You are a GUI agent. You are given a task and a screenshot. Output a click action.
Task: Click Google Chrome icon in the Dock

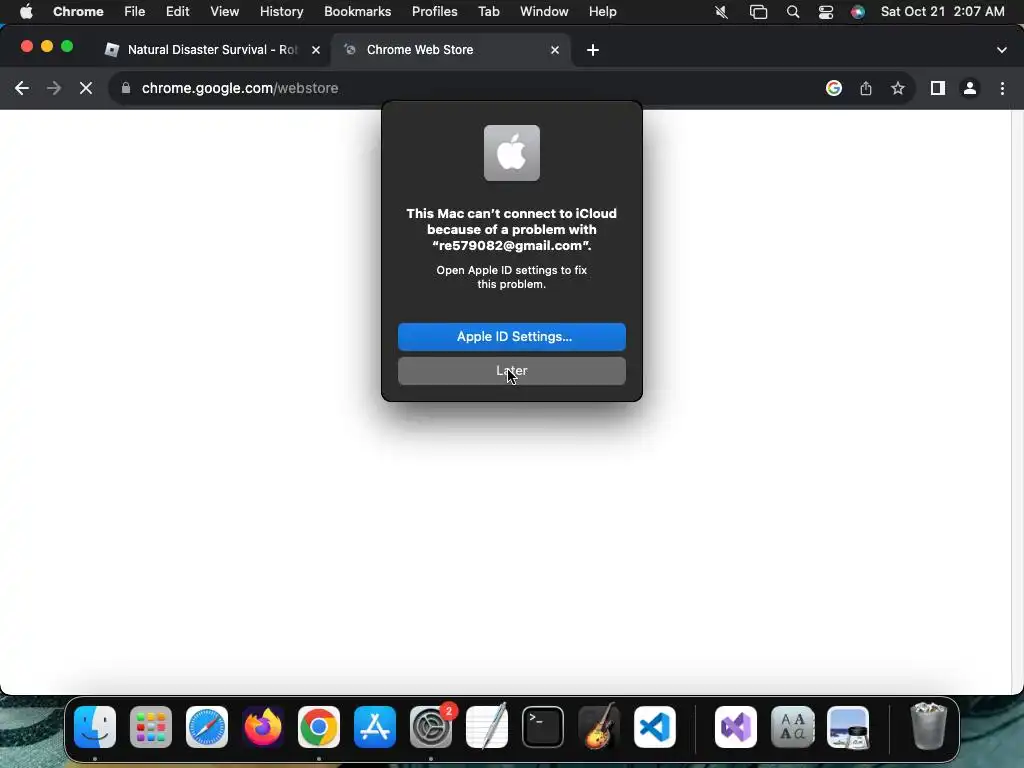(319, 727)
